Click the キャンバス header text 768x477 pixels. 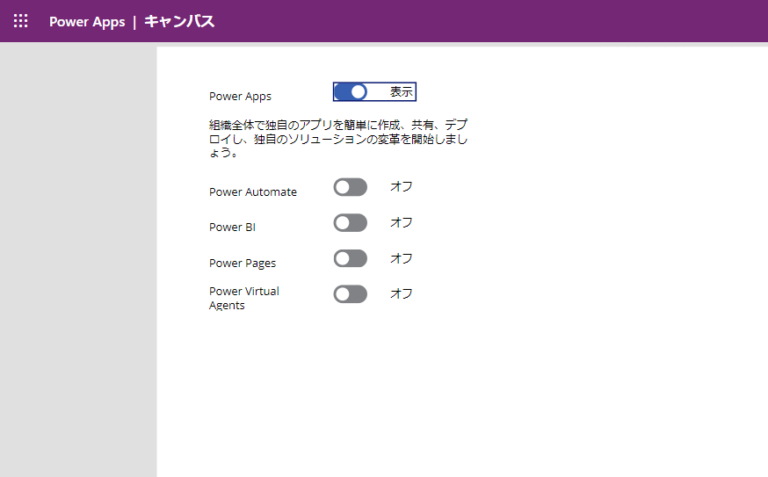tap(179, 22)
